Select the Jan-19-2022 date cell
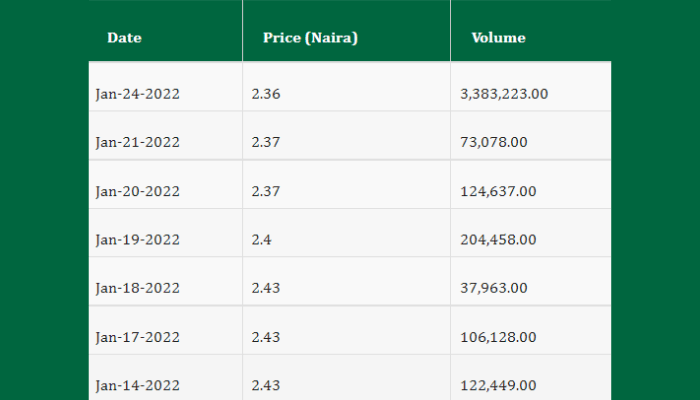This screenshot has width=700, height=400. (x=138, y=239)
